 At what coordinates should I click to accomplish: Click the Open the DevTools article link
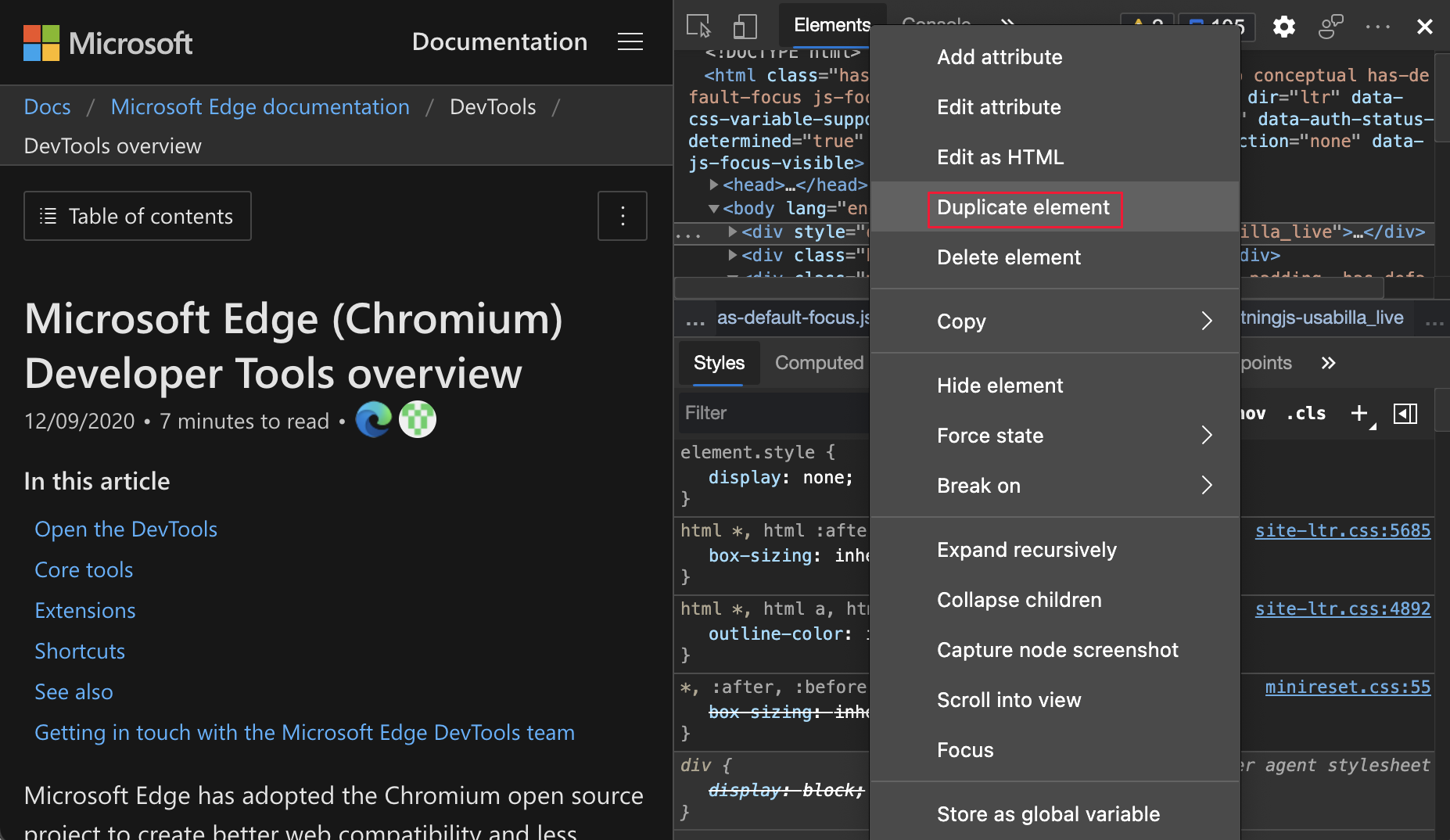125,529
